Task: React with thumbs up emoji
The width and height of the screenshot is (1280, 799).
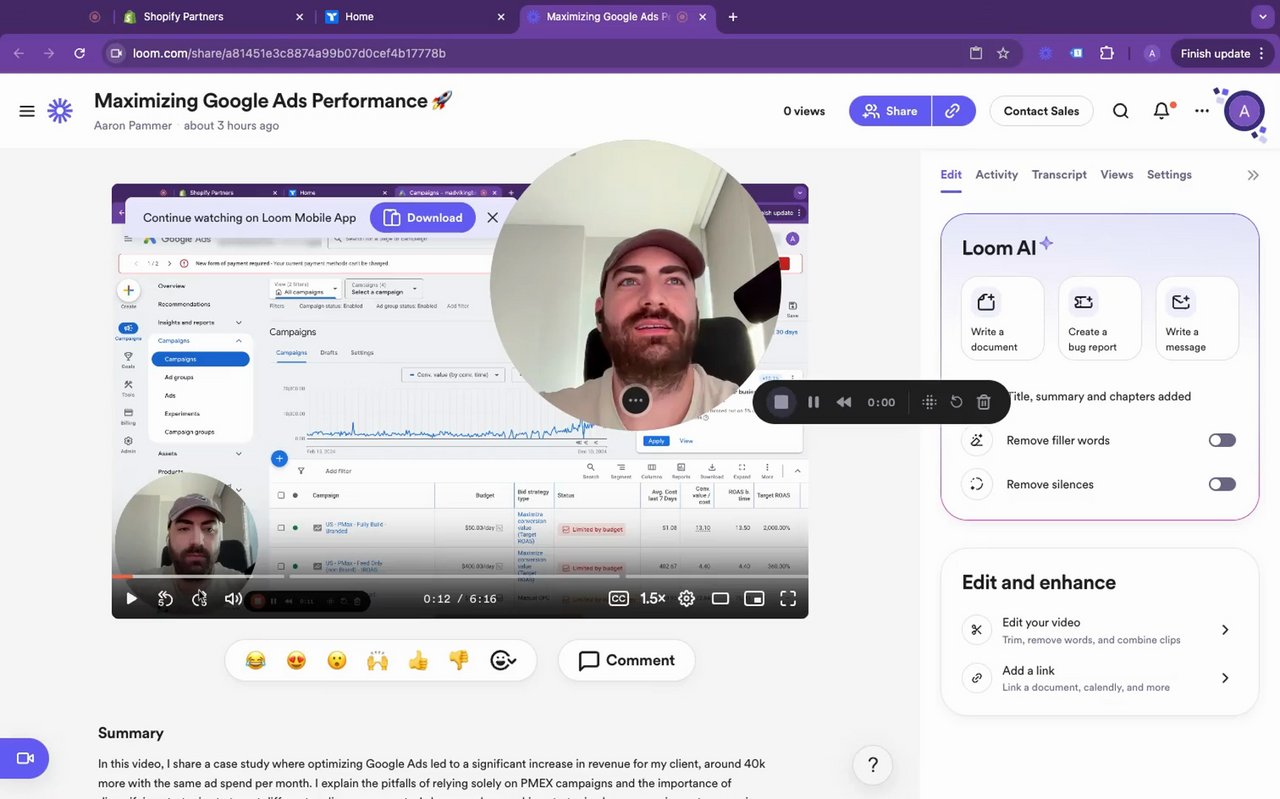Action: 418,660
